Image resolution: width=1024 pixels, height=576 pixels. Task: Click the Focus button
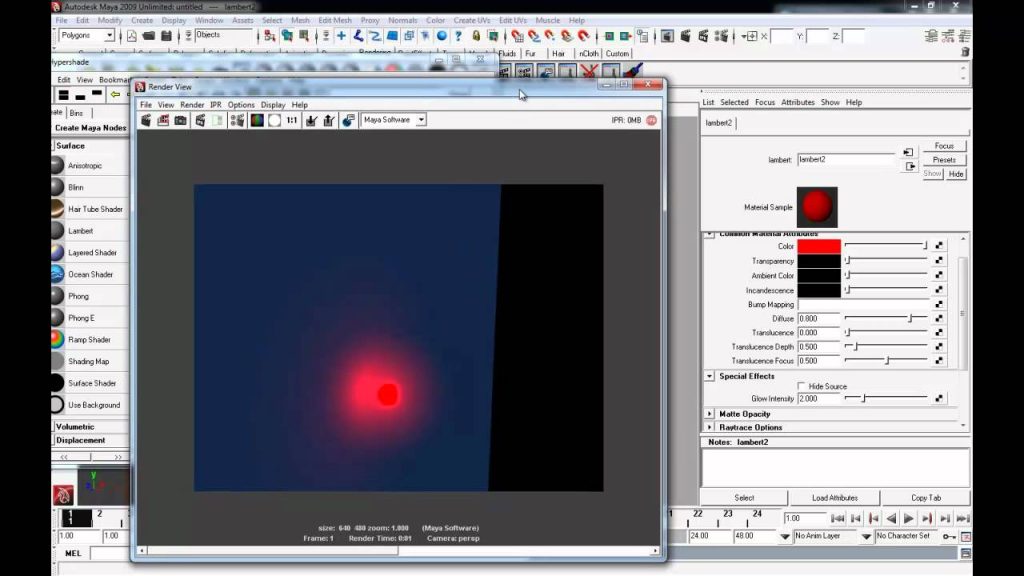[944, 146]
